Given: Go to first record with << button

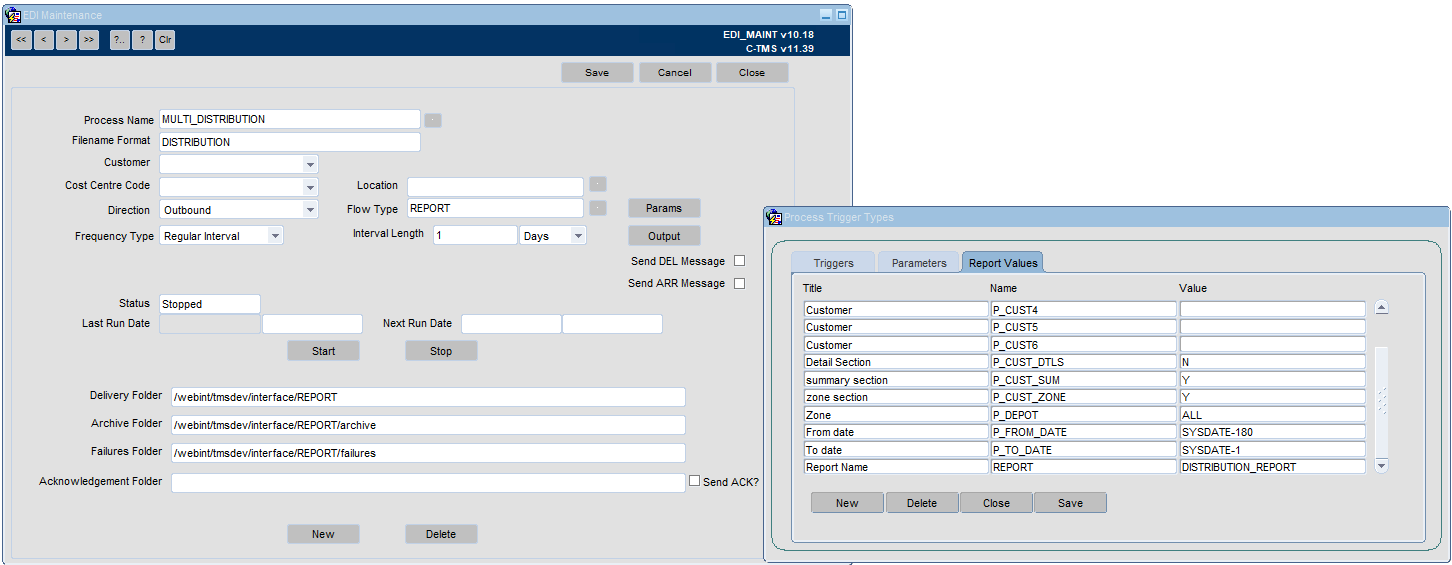Looking at the screenshot, I should point(21,40).
